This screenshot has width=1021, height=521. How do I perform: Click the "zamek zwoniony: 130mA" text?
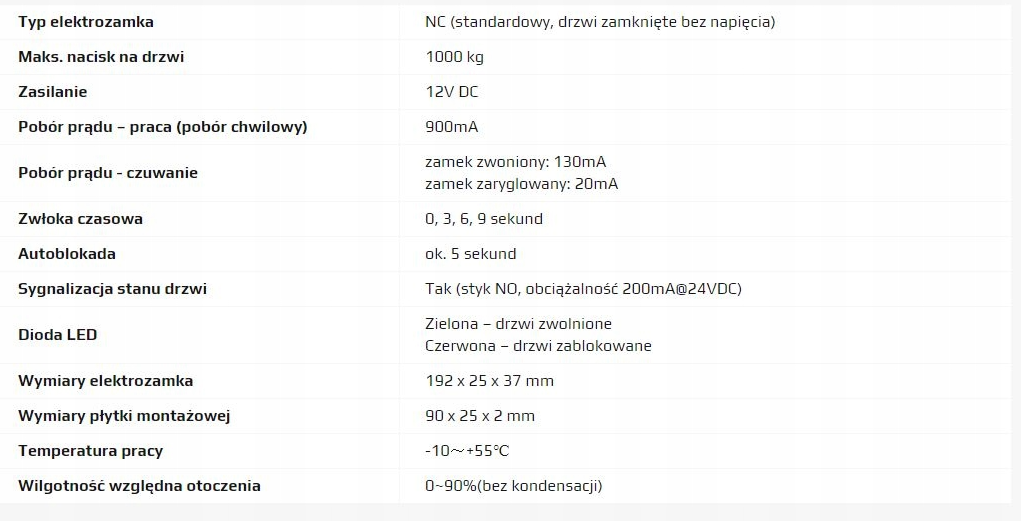515,162
